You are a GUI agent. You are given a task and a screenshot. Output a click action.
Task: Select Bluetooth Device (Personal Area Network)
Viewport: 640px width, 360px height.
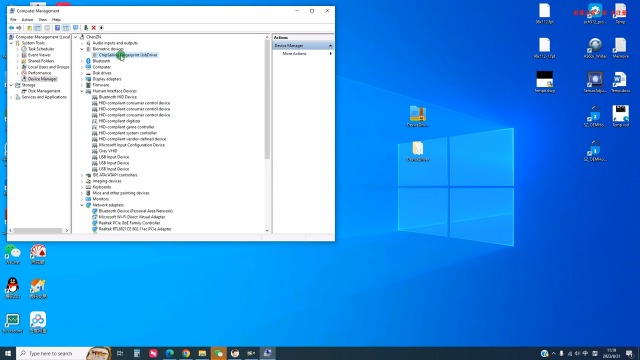pyautogui.click(x=136, y=211)
